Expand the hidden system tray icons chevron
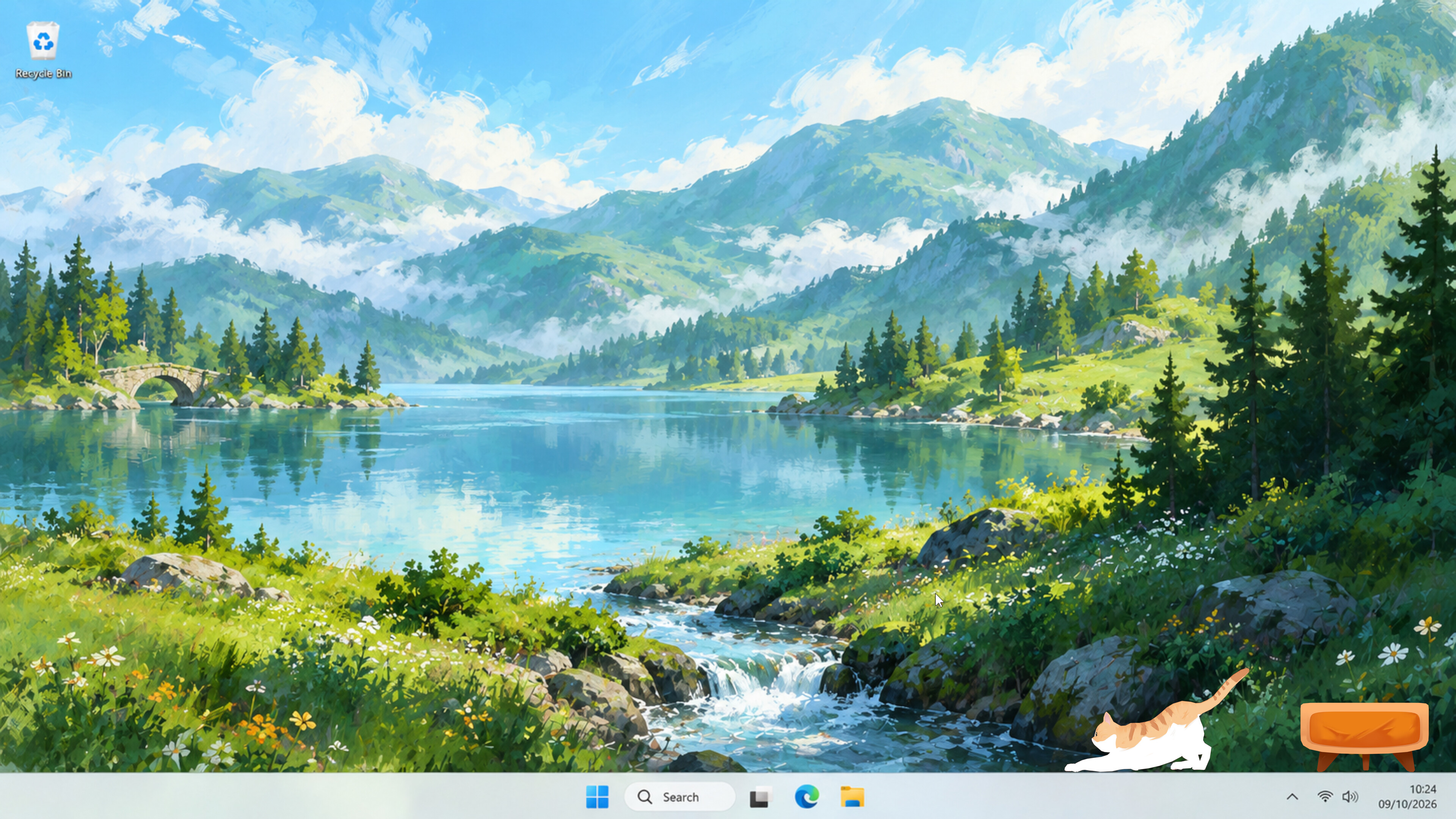The height and width of the screenshot is (819, 1456). (1292, 797)
